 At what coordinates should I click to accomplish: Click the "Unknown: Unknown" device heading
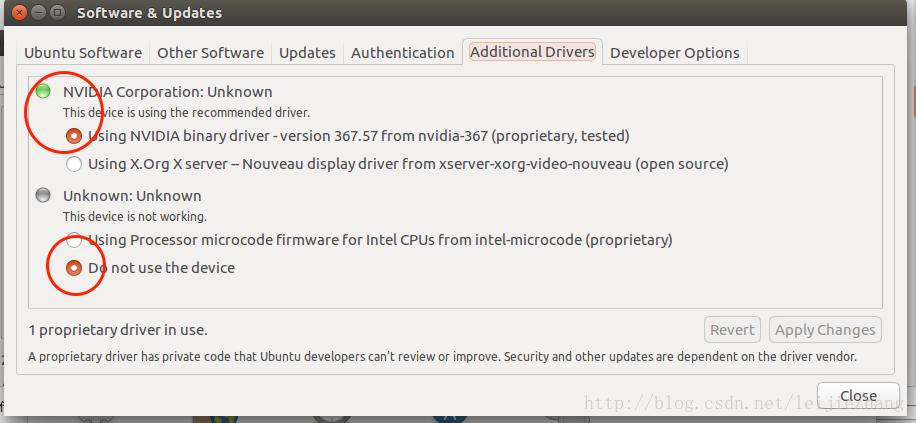(x=132, y=196)
